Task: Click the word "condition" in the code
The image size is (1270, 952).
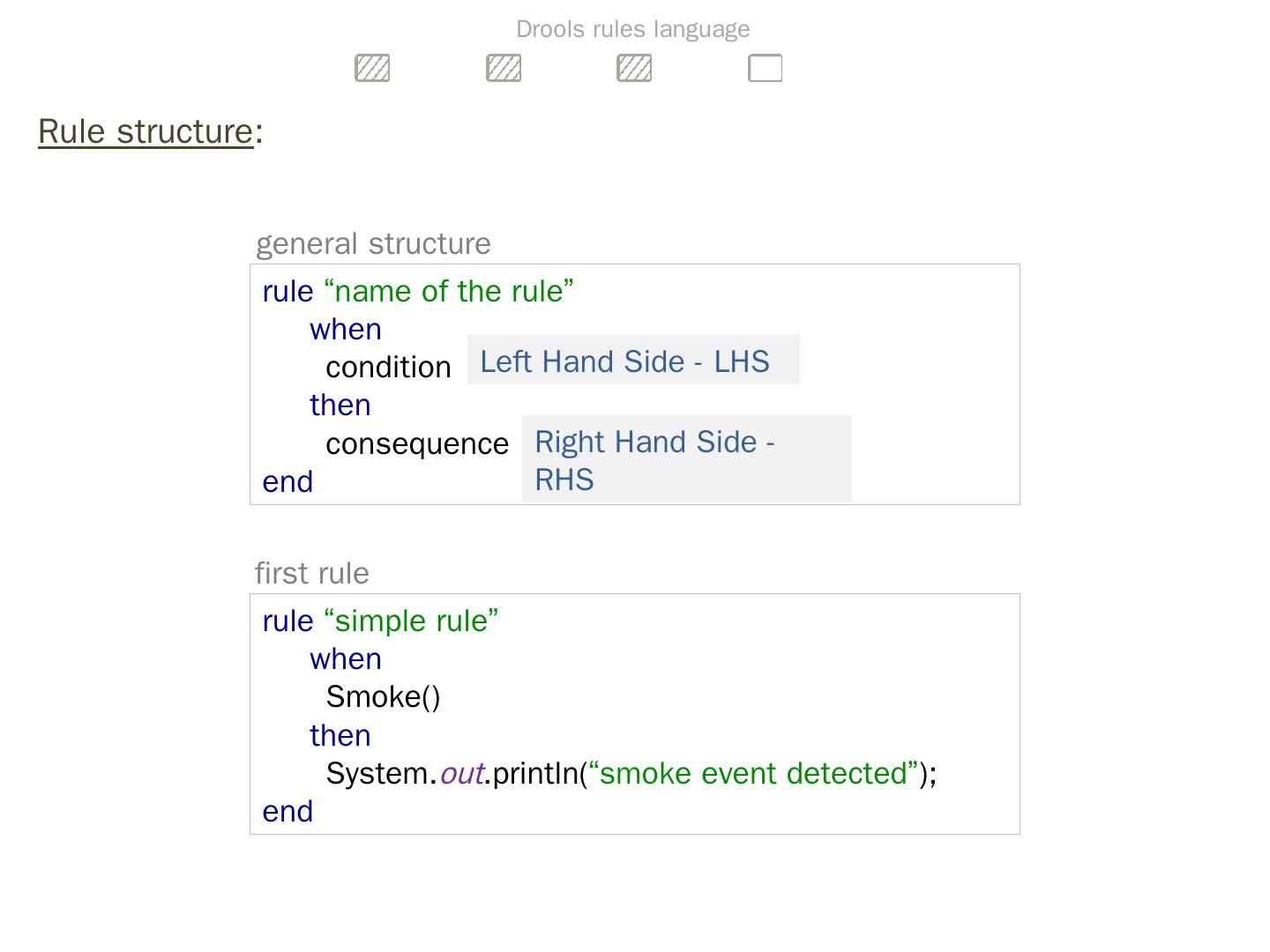Action: point(388,367)
